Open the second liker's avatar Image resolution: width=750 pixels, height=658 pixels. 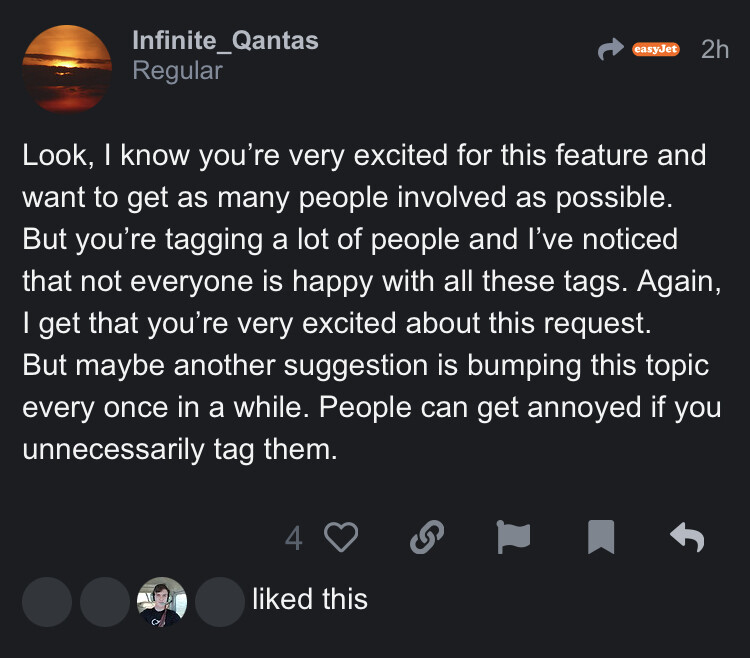click(104, 602)
